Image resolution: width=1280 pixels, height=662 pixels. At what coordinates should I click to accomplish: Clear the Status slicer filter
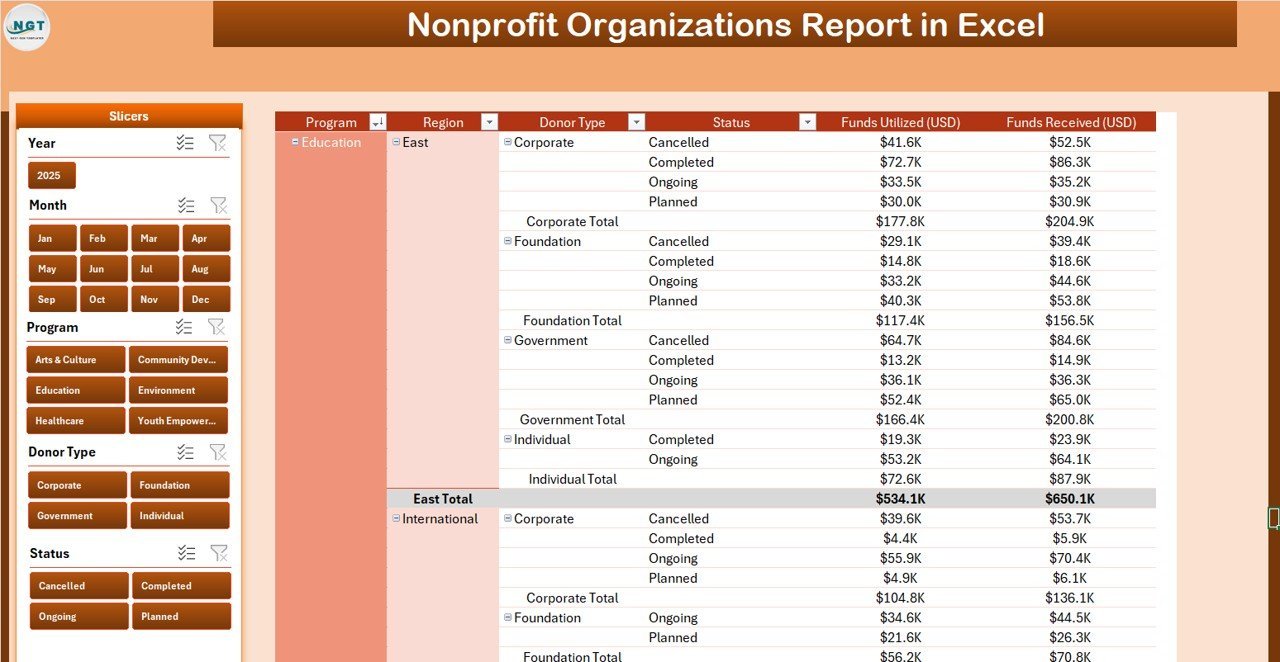tap(218, 553)
